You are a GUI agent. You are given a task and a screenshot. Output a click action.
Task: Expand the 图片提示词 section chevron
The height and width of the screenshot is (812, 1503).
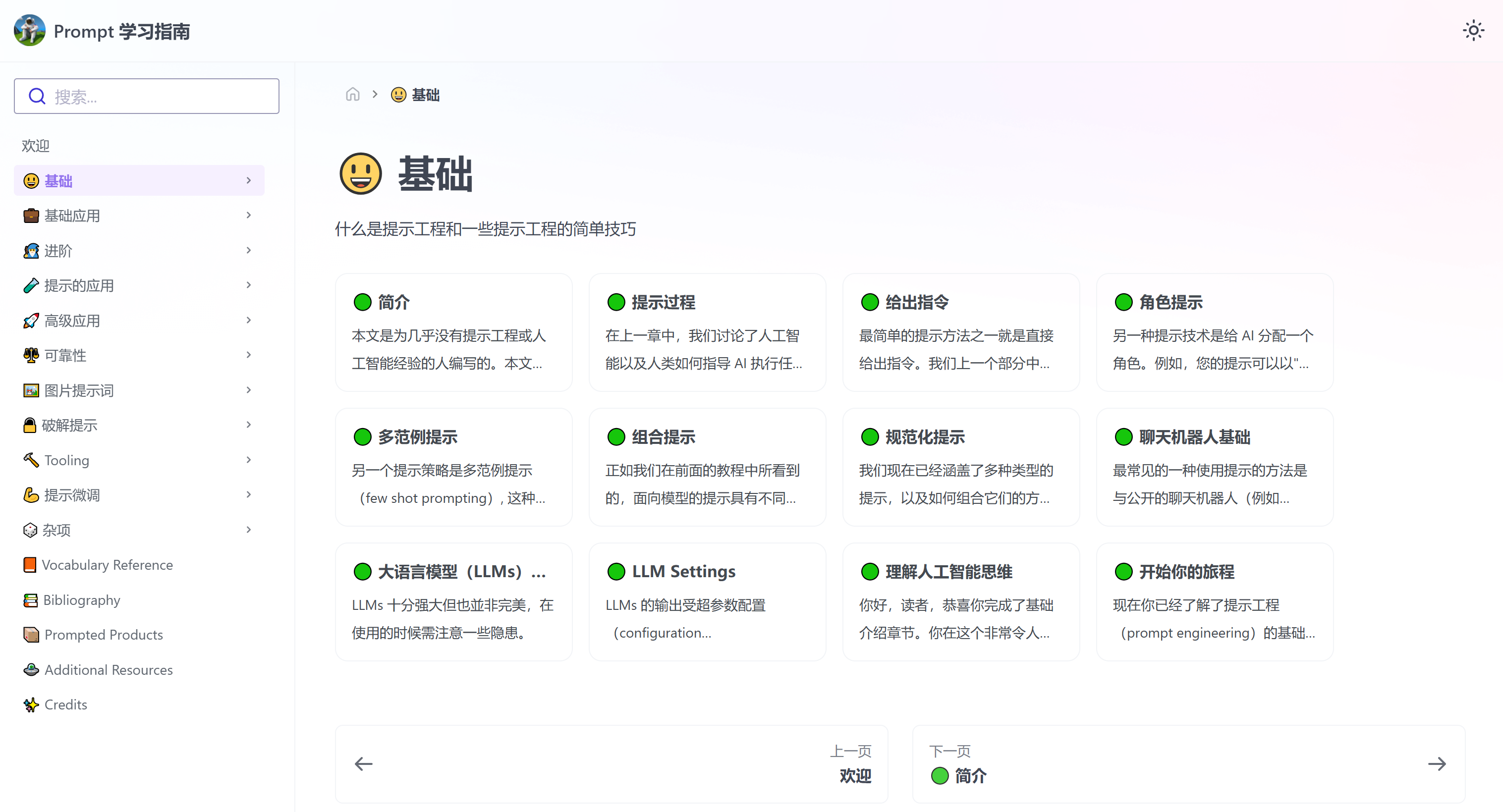(x=249, y=390)
